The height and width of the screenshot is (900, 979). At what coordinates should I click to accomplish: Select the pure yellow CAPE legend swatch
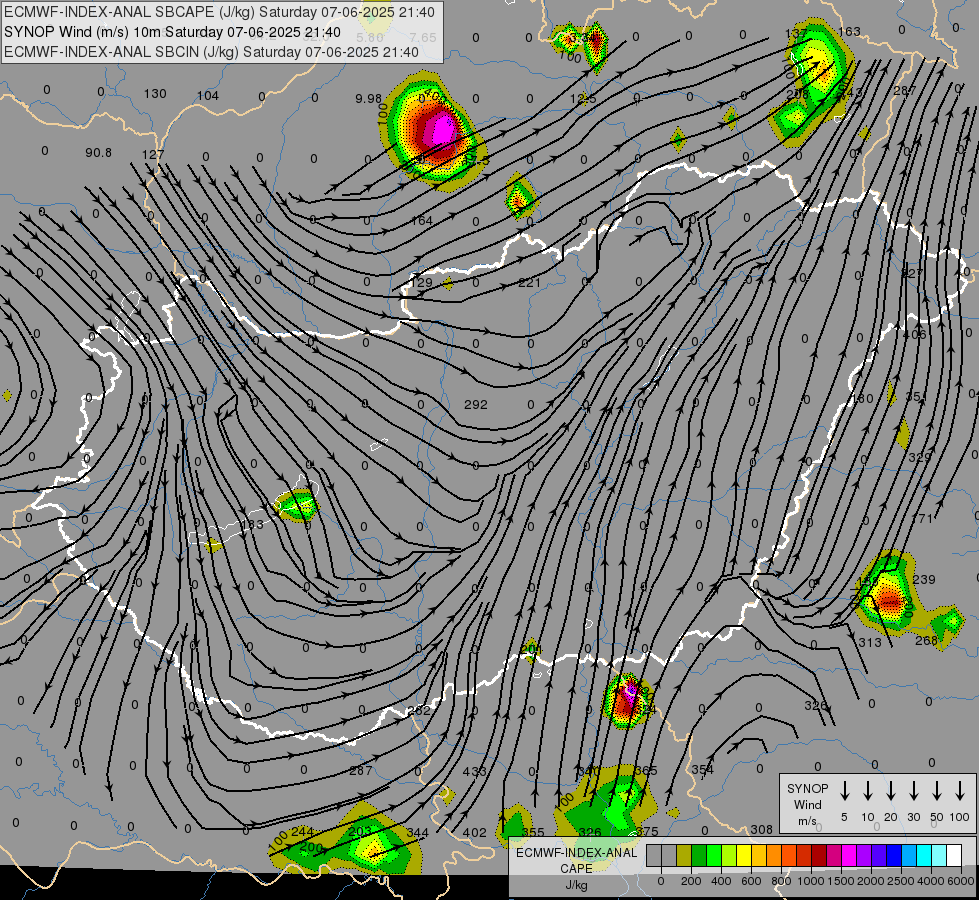[x=744, y=856]
